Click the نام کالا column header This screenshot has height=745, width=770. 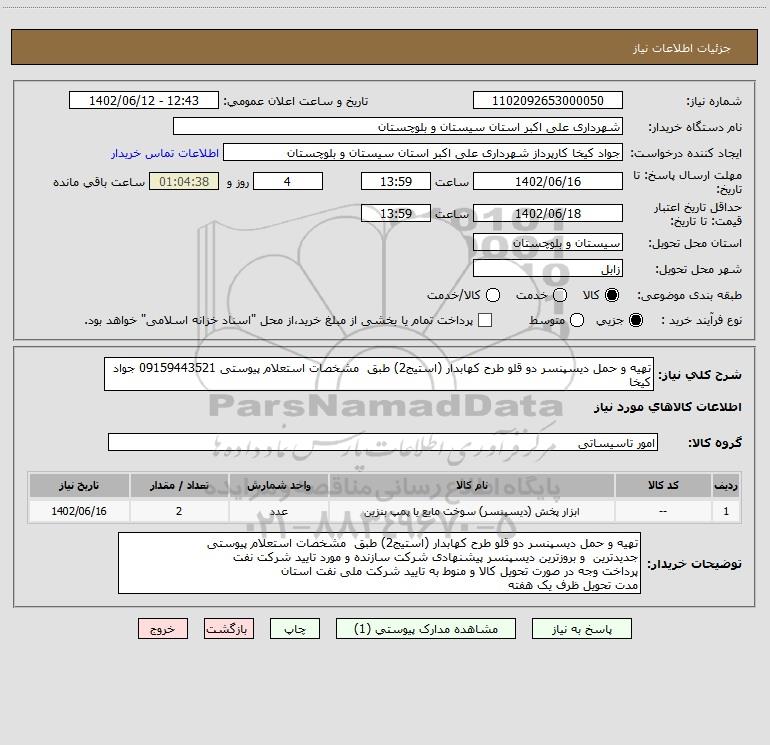(471, 485)
